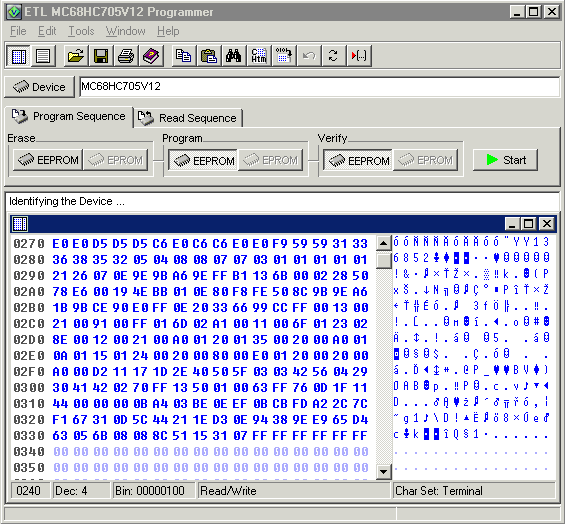The image size is (565, 524).
Task: Click the red arrow bracket icon
Action: pos(359,56)
